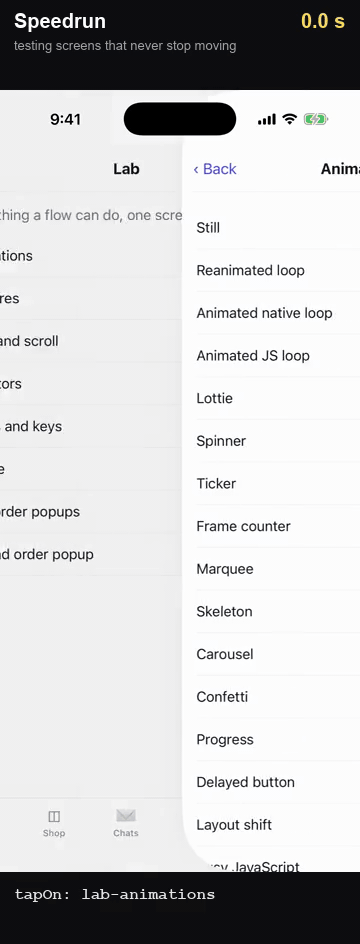Open the Progress demo entry

click(271, 740)
